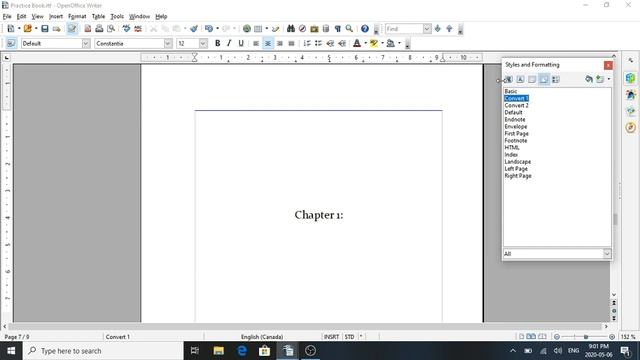This screenshot has width=640, height=360.
Task: Expand the 'All' styles filter dropdown
Action: (x=607, y=254)
